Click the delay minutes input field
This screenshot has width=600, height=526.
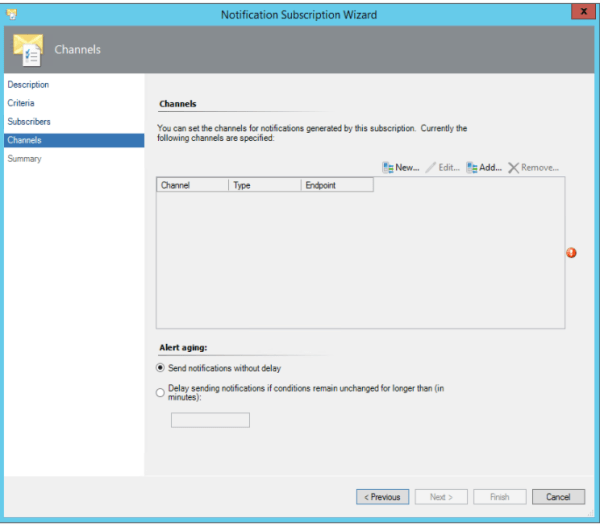[210, 420]
